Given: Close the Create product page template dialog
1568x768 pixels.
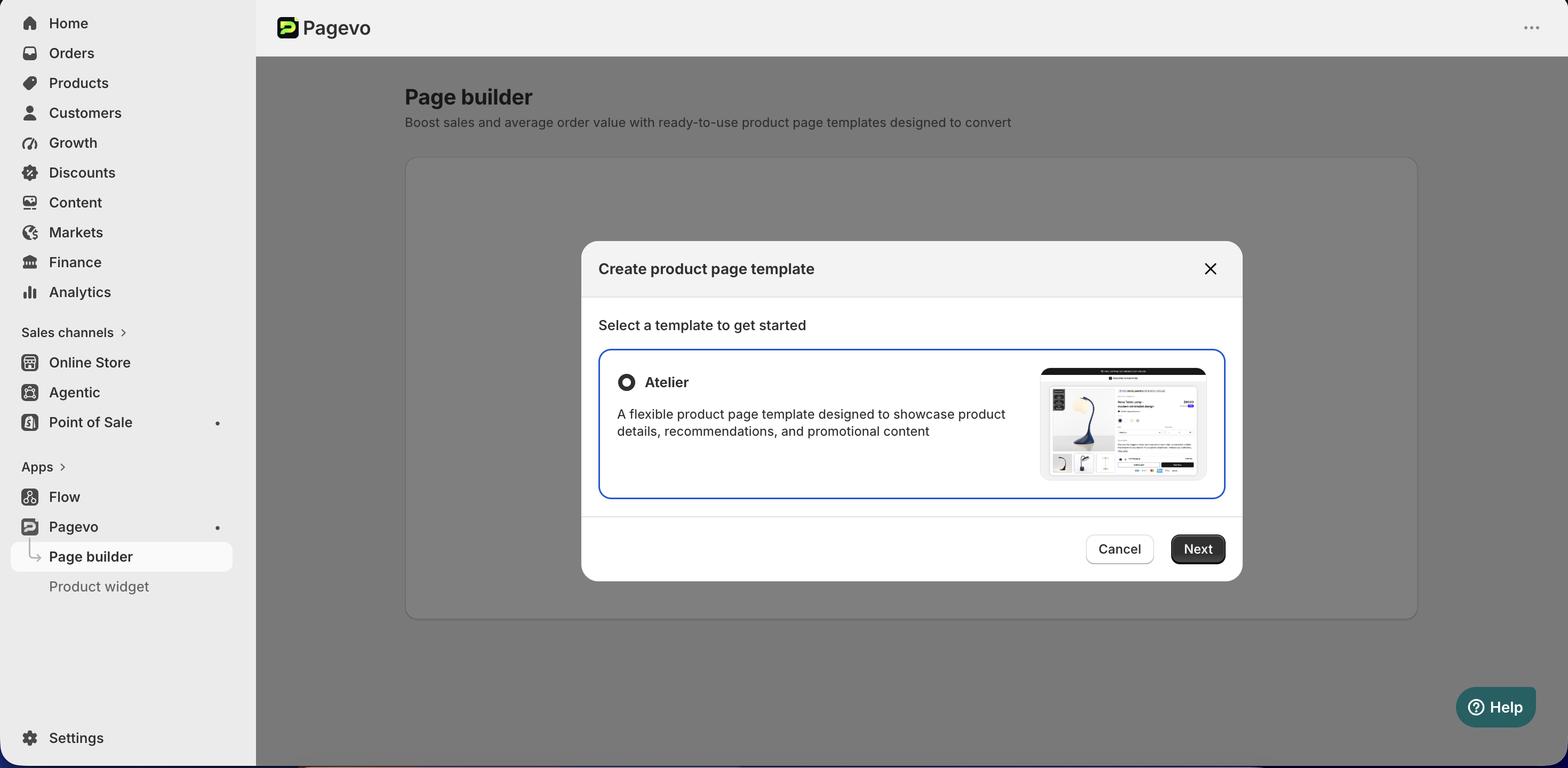Looking at the screenshot, I should [1210, 268].
